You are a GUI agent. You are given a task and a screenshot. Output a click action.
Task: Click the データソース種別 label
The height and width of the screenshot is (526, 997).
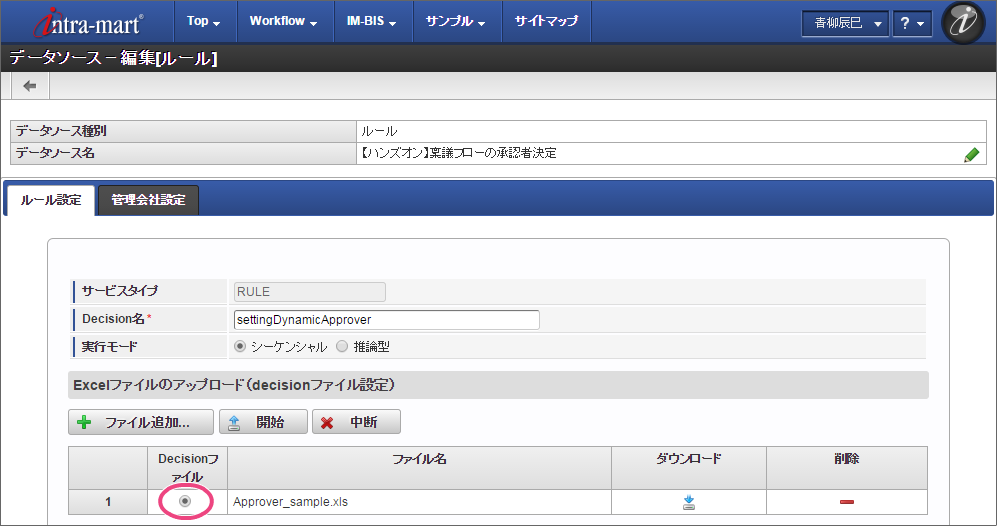[x=61, y=131]
